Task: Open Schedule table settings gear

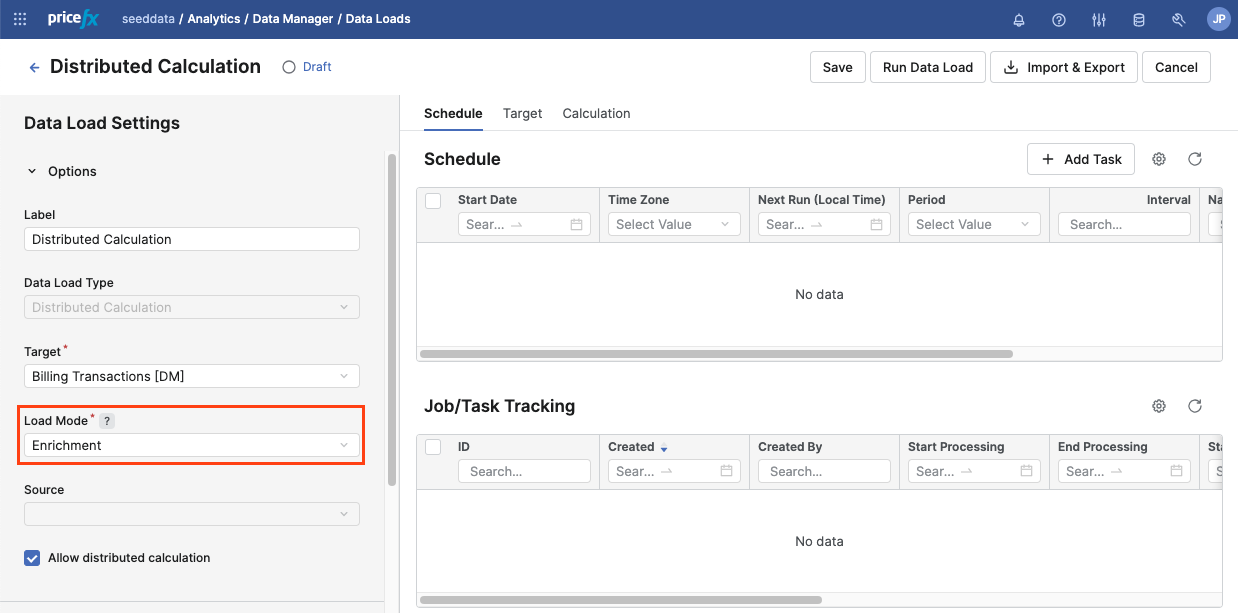Action: point(1159,159)
